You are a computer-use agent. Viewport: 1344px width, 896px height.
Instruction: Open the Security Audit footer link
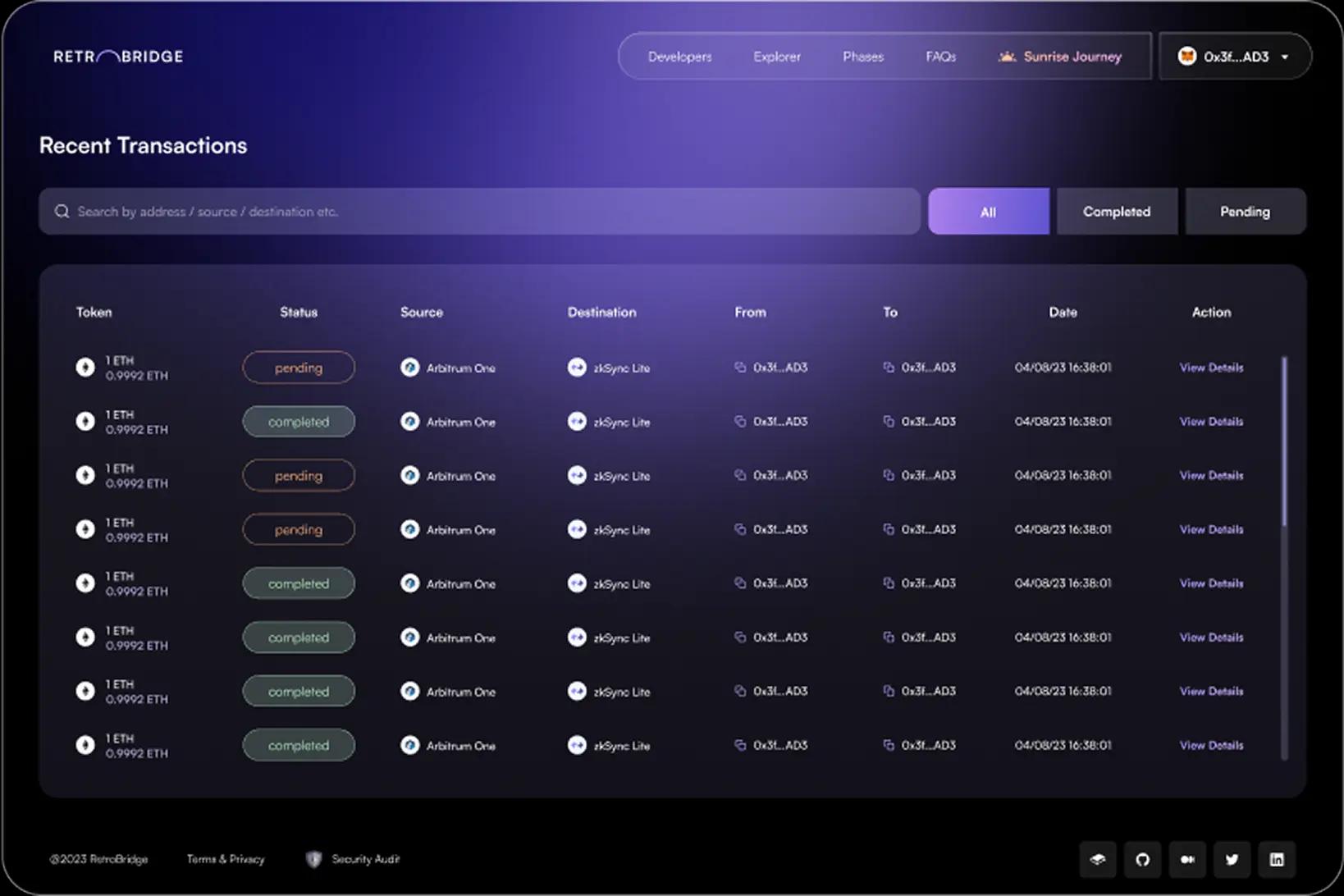(366, 859)
